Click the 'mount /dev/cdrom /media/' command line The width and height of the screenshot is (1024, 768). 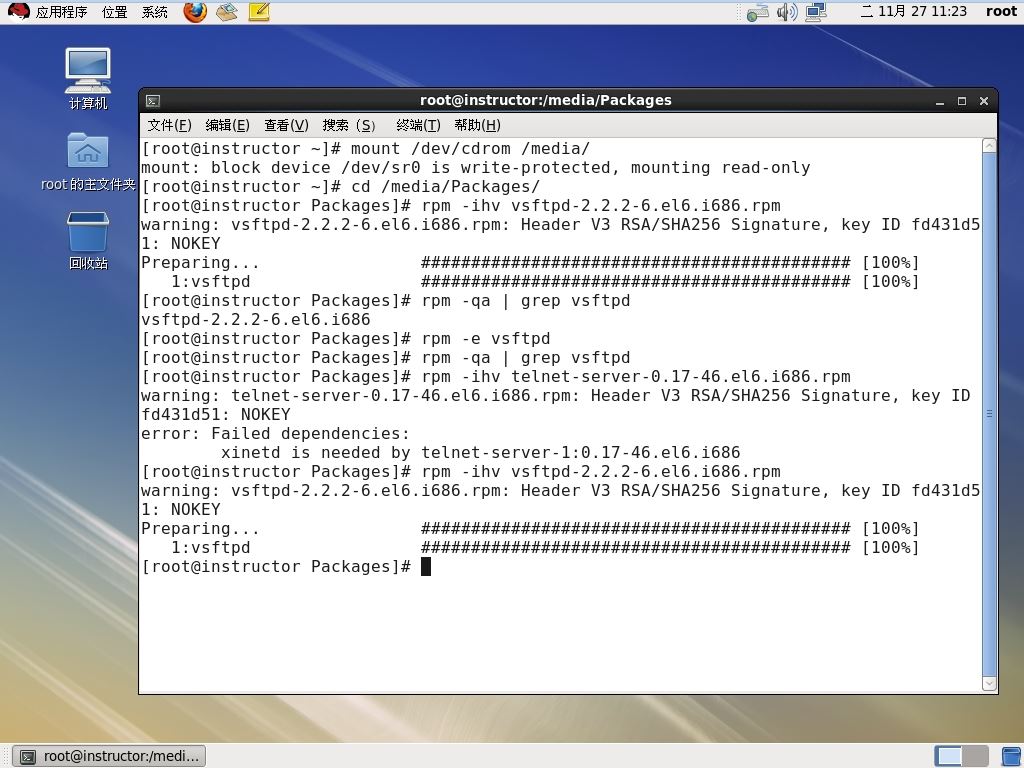click(366, 148)
